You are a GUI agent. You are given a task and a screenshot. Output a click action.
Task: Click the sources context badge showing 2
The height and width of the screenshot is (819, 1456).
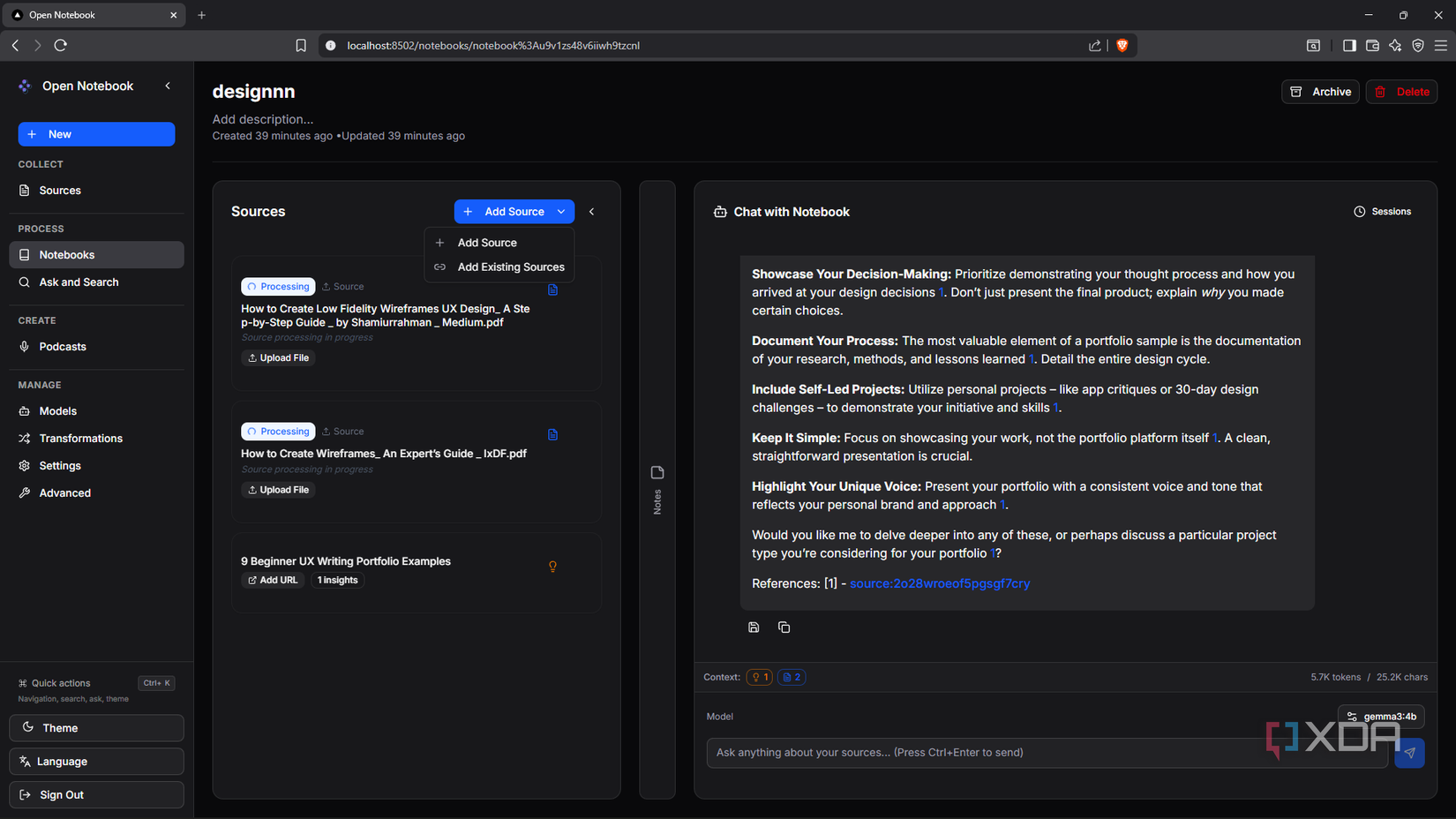[x=792, y=678]
